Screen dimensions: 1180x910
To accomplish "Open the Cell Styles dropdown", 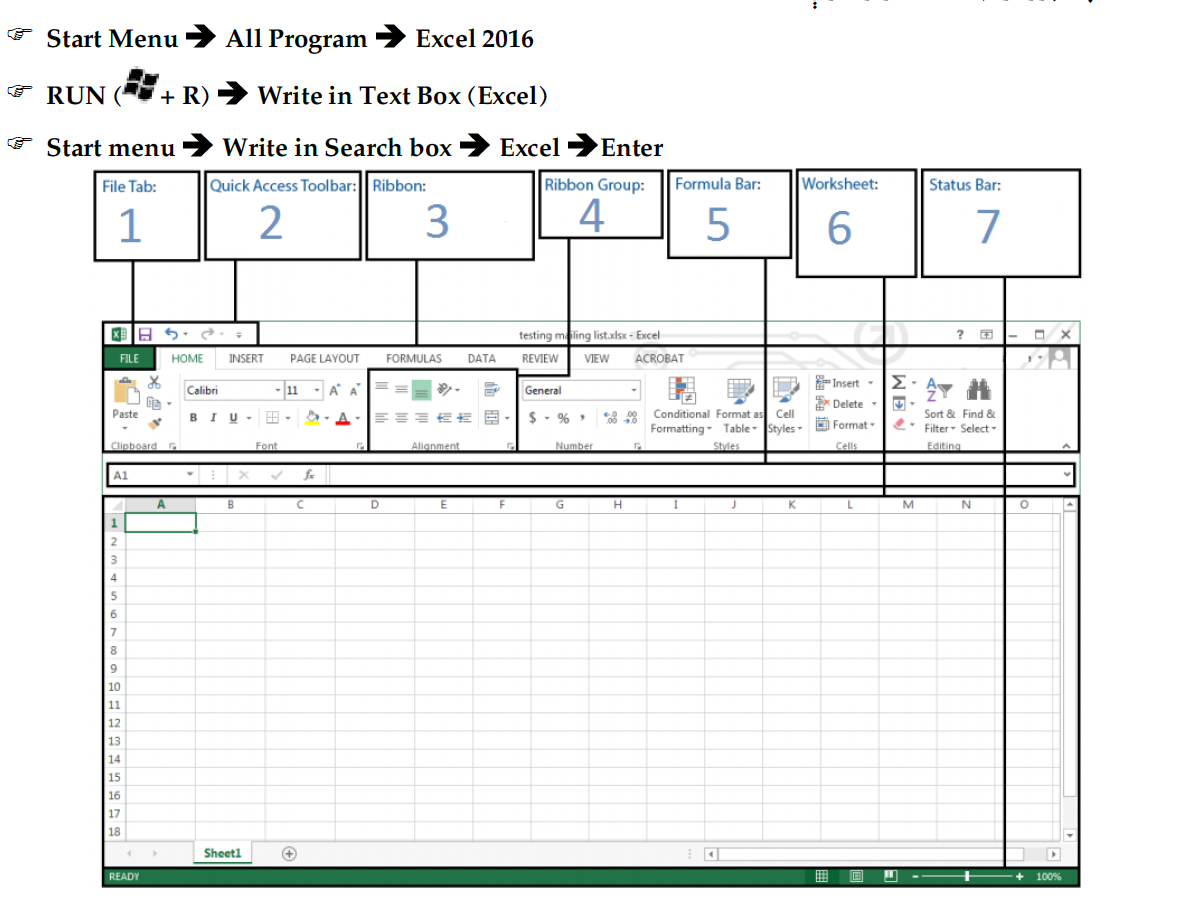I will coord(785,406).
